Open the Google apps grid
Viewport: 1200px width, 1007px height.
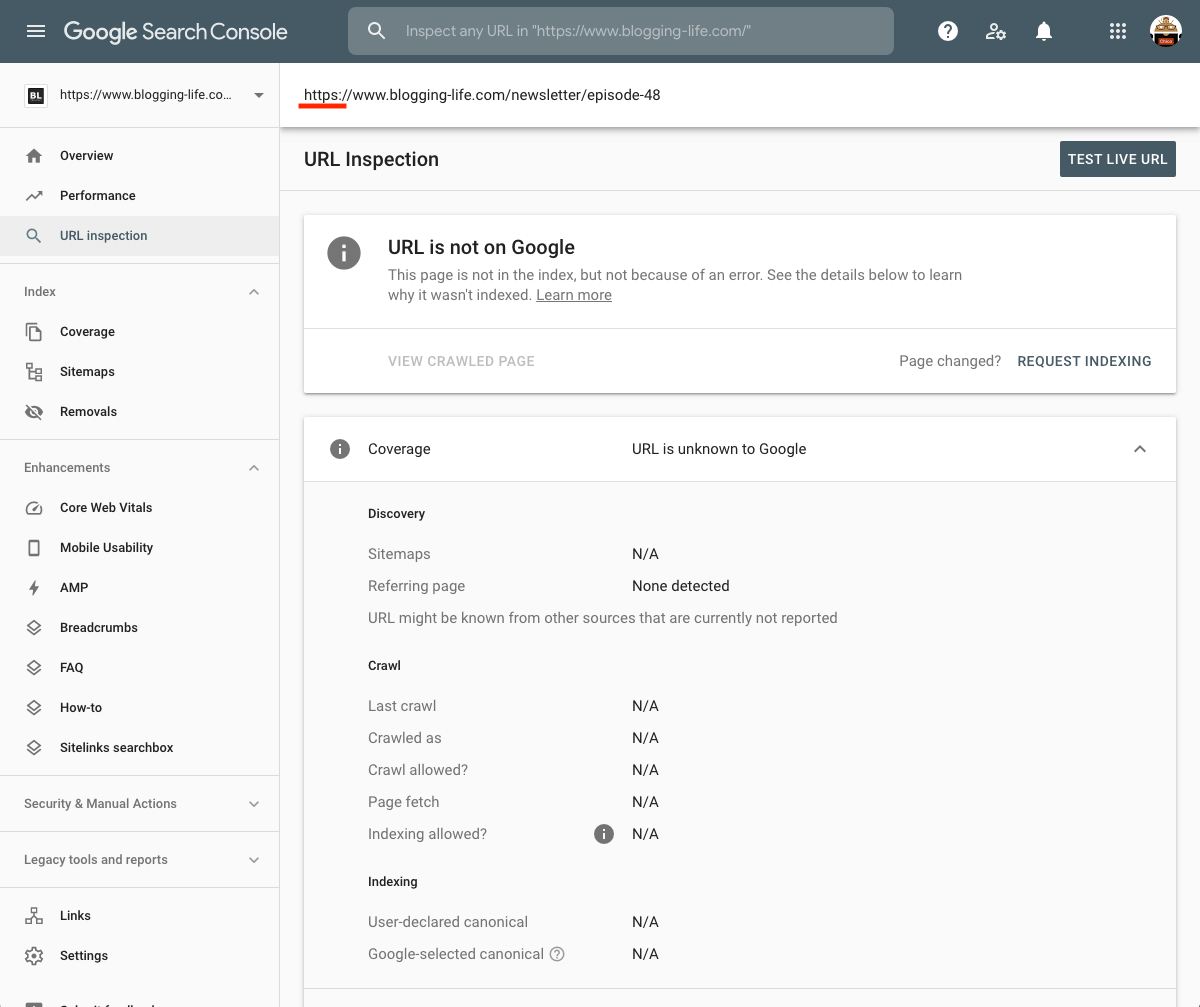click(x=1118, y=31)
